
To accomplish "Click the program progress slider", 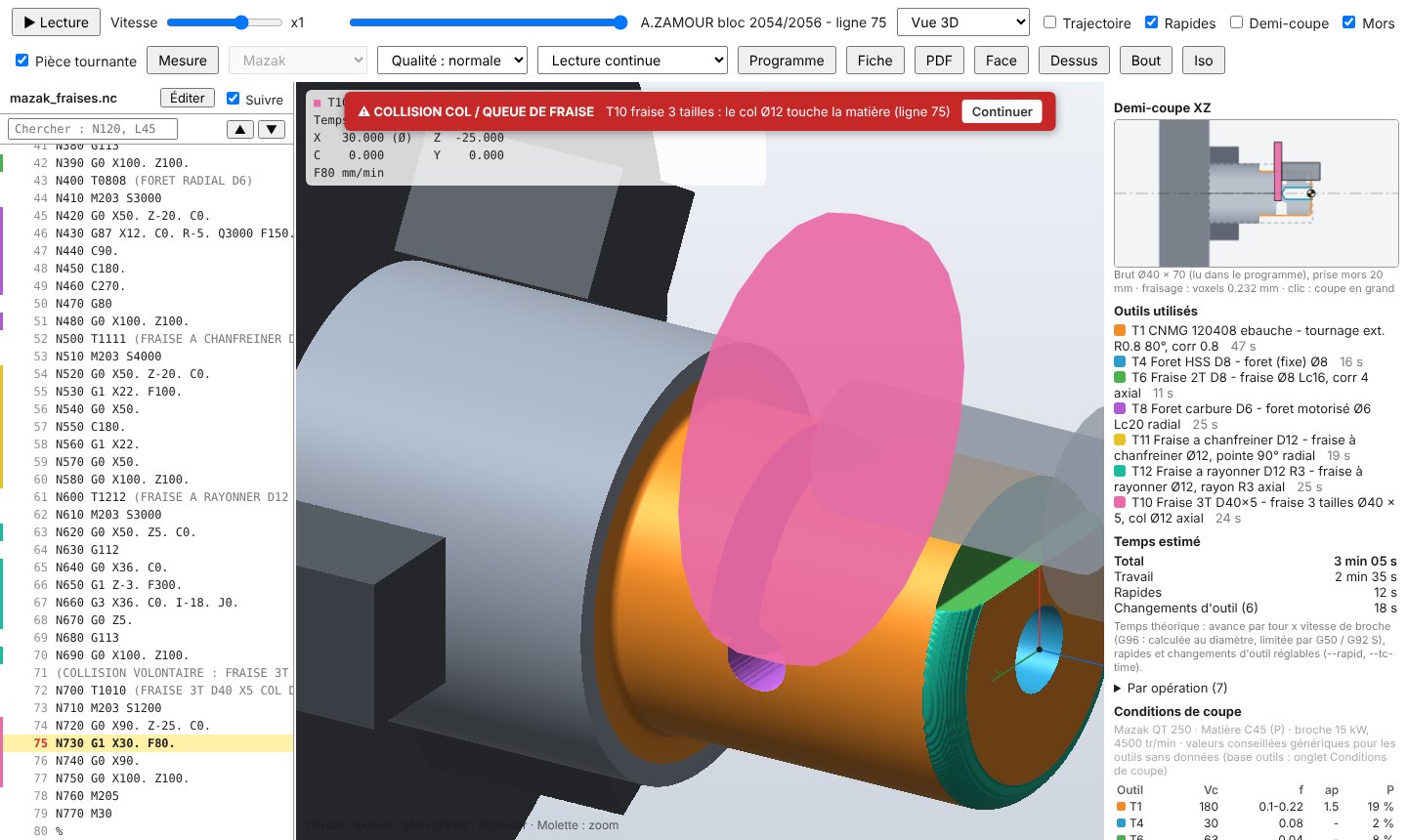I will pyautogui.click(x=489, y=22).
